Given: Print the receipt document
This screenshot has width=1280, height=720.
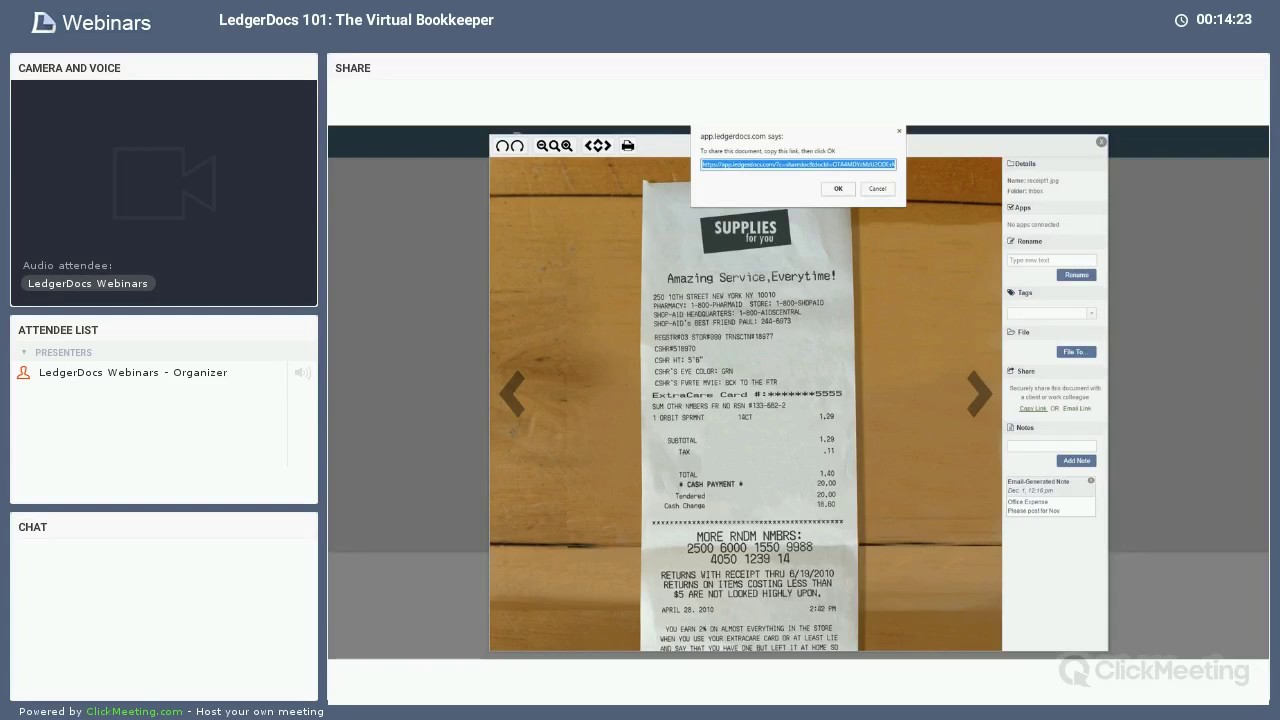Looking at the screenshot, I should [628, 146].
